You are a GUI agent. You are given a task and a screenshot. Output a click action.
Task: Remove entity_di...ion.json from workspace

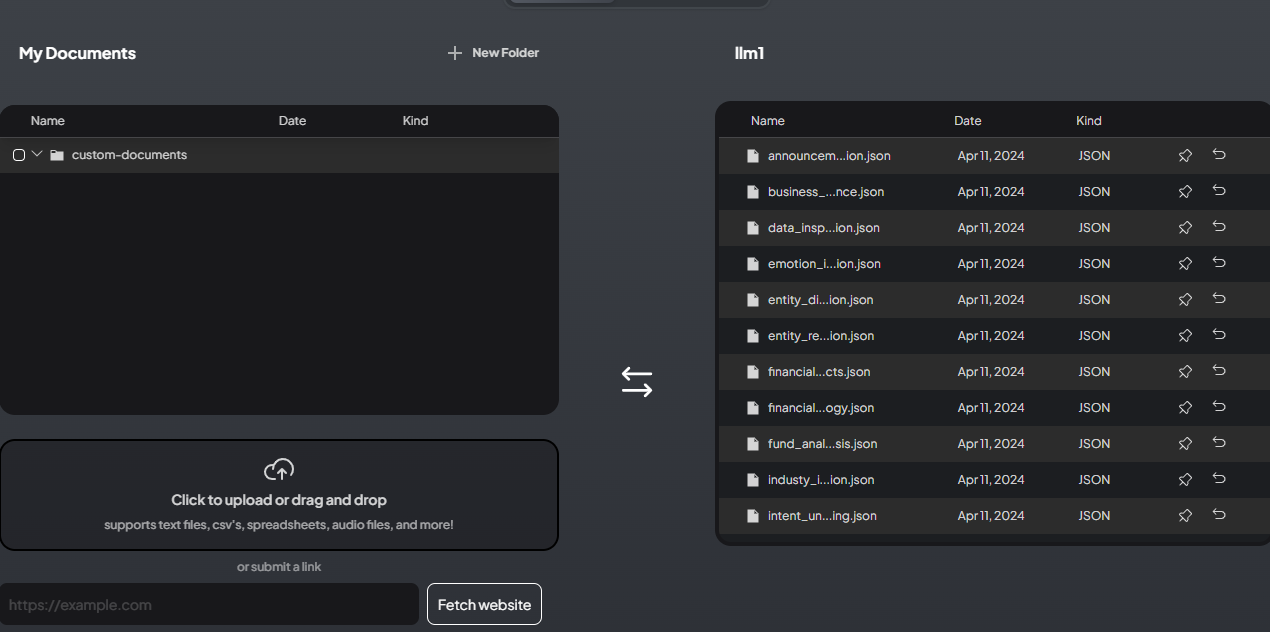1219,299
